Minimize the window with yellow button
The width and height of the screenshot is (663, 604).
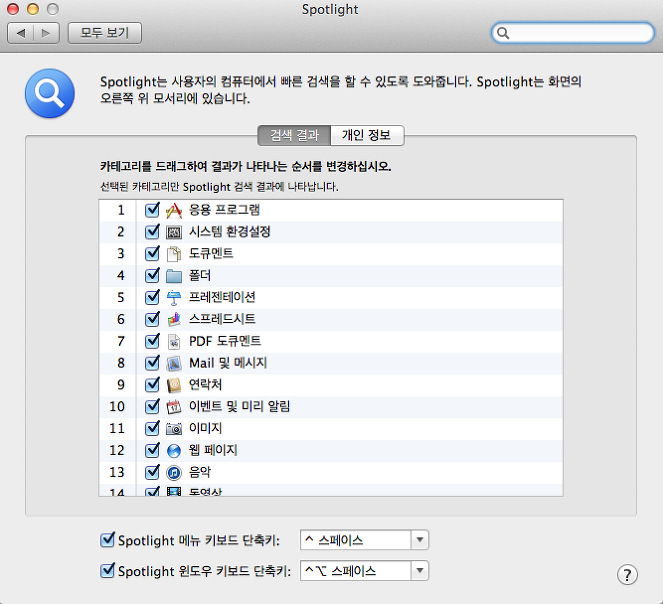33,9
